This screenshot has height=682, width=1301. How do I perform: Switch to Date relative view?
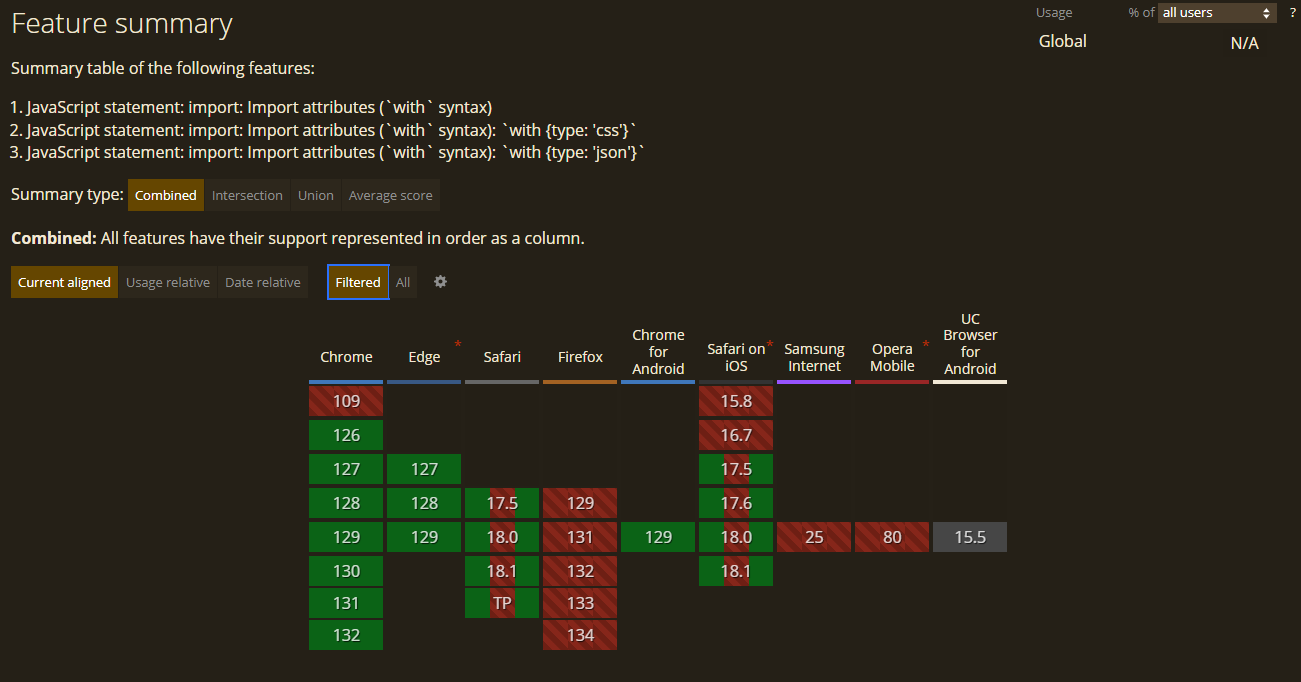point(262,282)
